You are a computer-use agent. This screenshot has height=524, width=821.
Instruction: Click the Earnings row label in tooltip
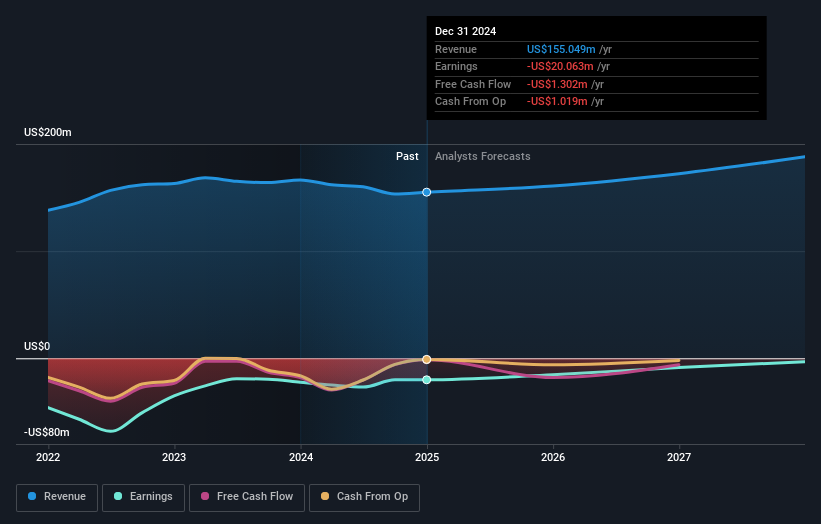pyautogui.click(x=456, y=66)
